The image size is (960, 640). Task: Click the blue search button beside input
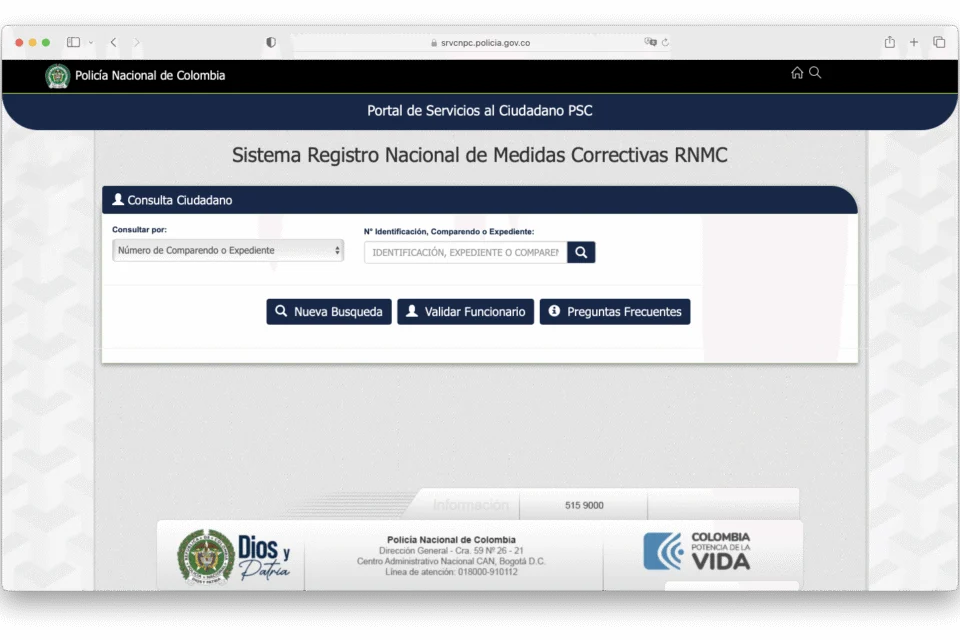tap(581, 252)
